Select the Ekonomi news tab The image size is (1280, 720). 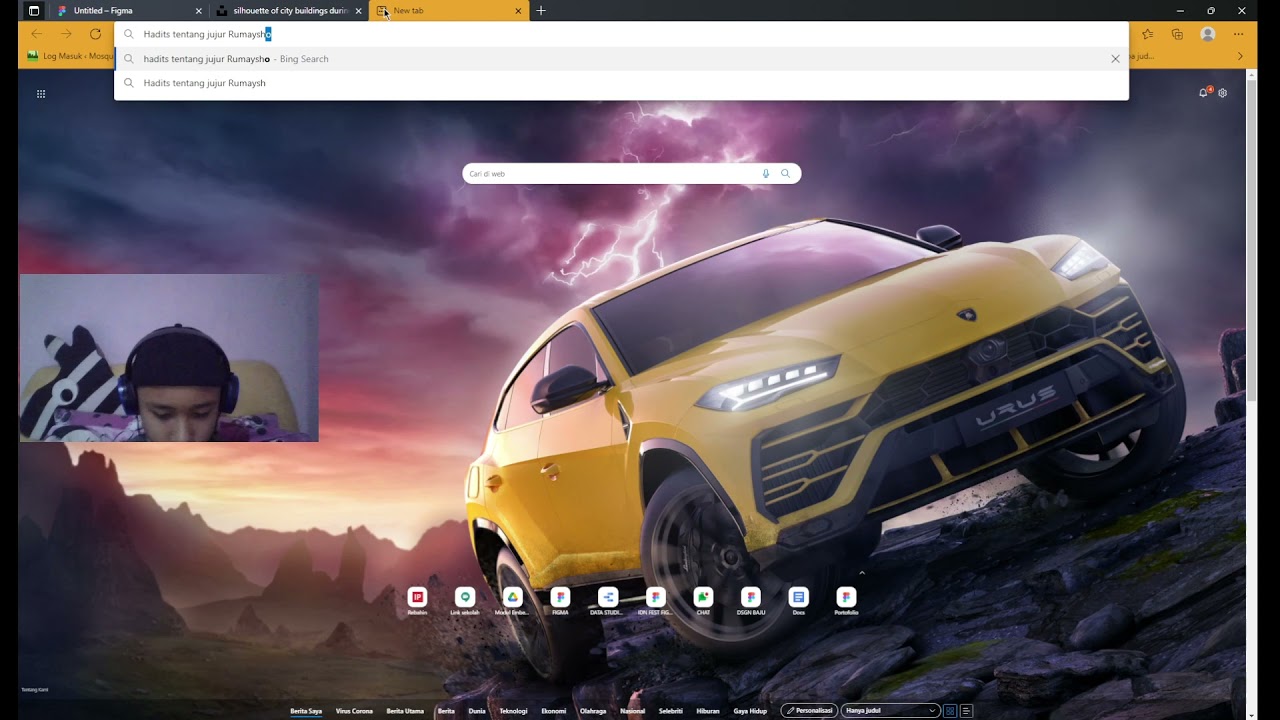click(x=554, y=711)
